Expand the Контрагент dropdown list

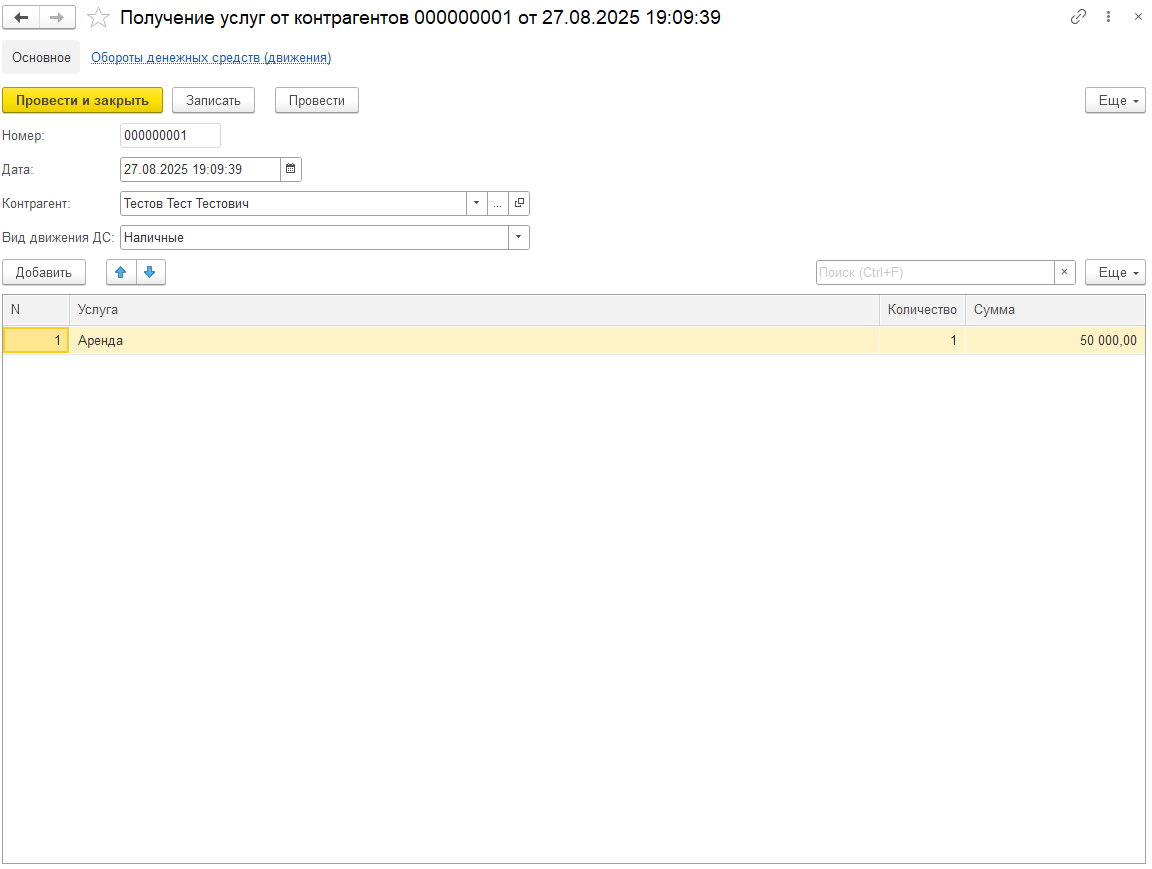477,203
